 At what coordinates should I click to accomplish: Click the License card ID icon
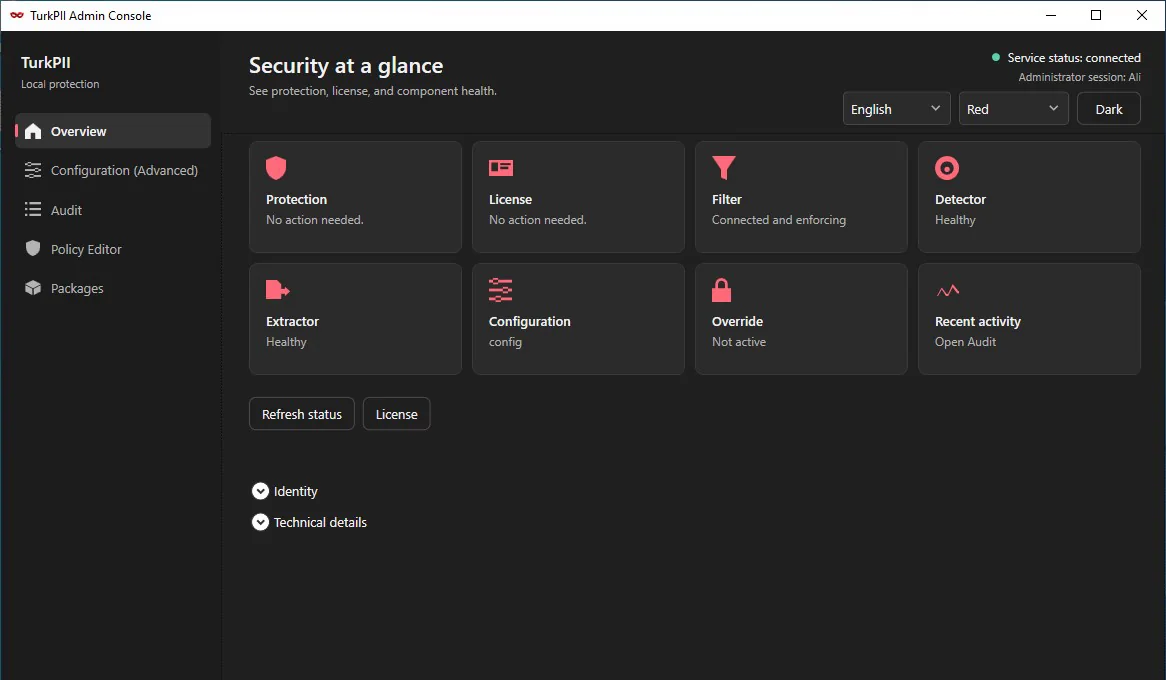tap(500, 168)
